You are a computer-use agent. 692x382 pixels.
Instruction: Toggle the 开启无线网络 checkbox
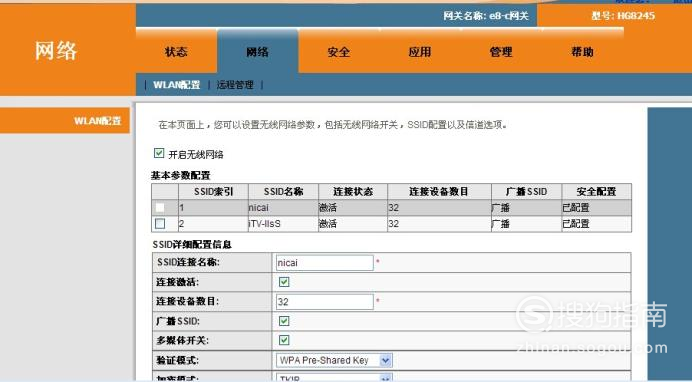[x=159, y=153]
